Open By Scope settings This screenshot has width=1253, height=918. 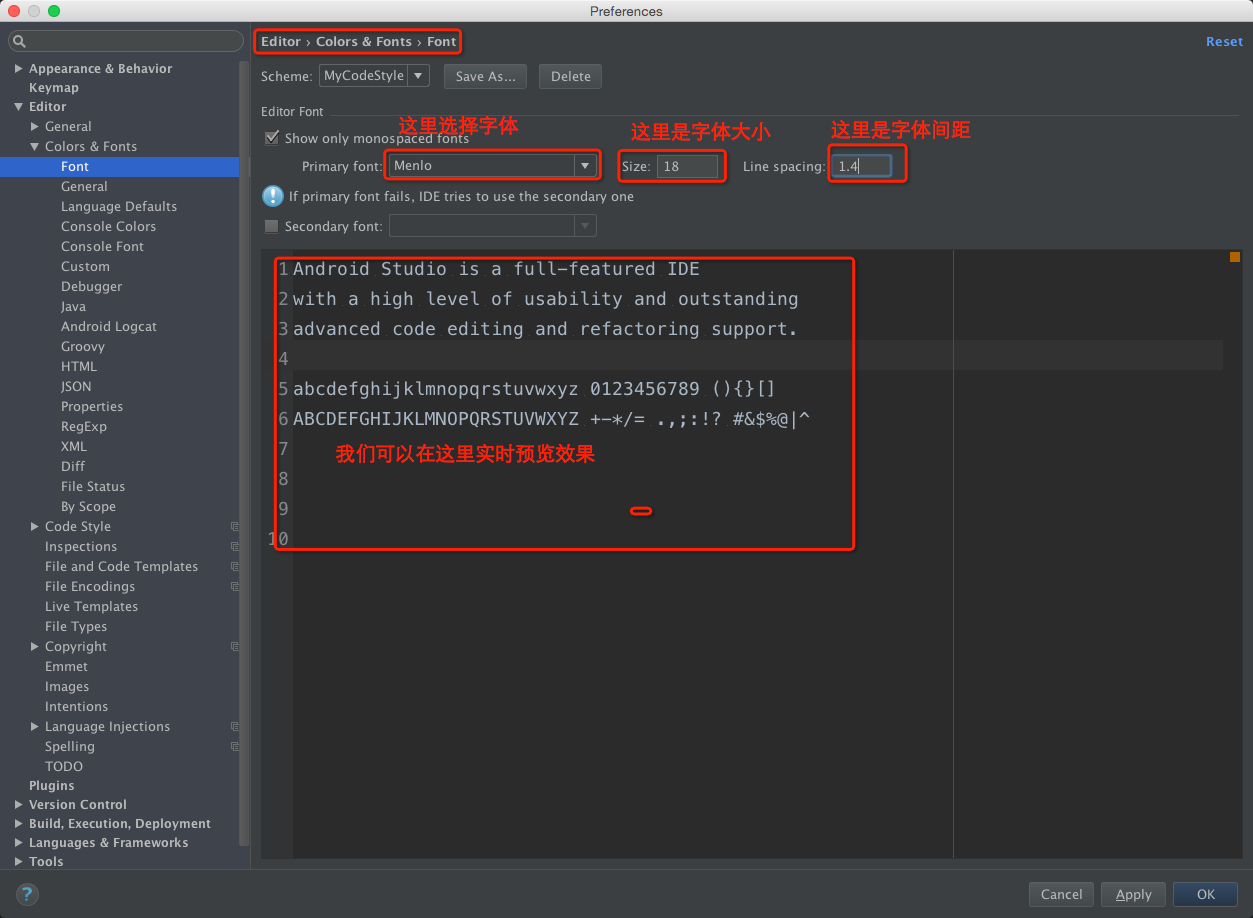click(x=88, y=507)
